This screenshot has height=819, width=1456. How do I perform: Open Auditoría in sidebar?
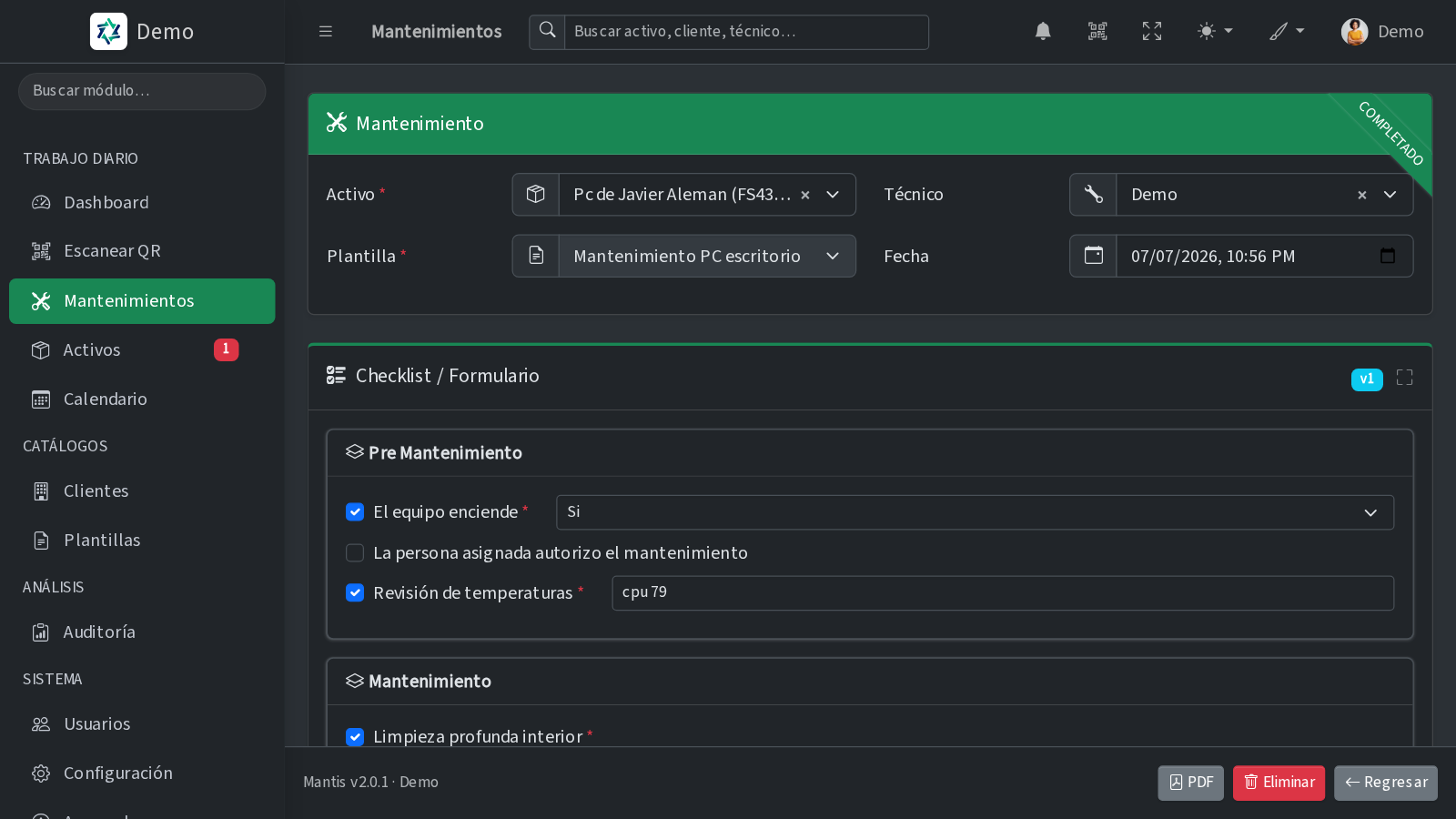click(x=142, y=632)
